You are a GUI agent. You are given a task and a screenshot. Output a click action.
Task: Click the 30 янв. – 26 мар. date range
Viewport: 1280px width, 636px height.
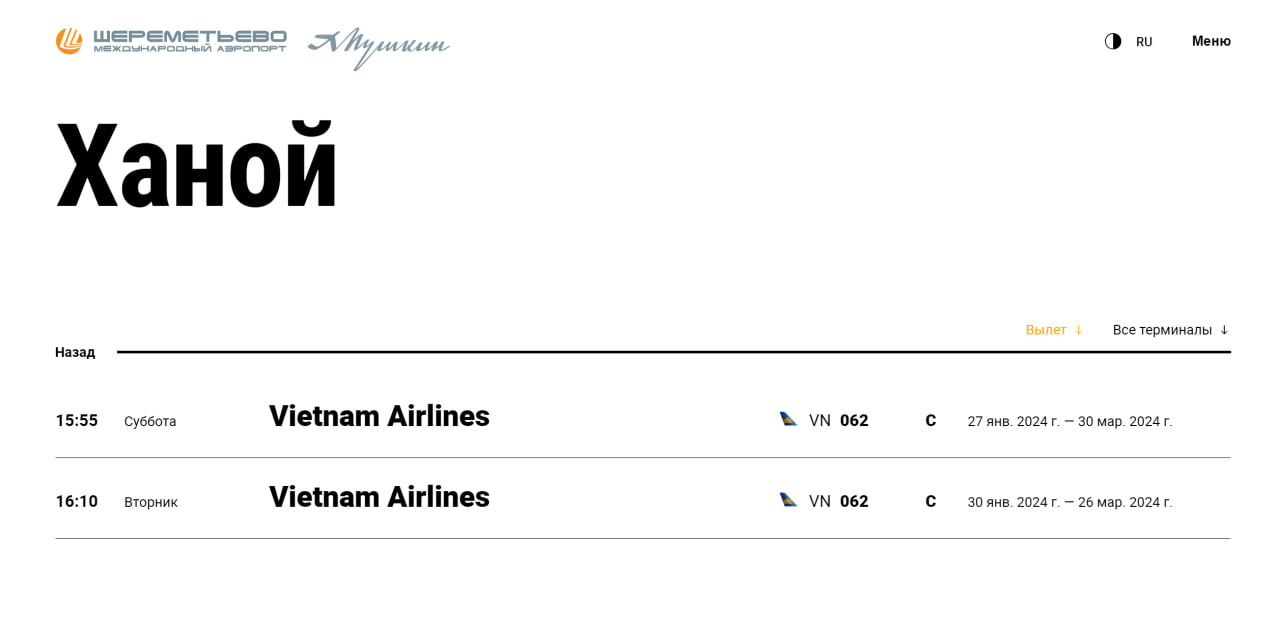pos(1069,502)
